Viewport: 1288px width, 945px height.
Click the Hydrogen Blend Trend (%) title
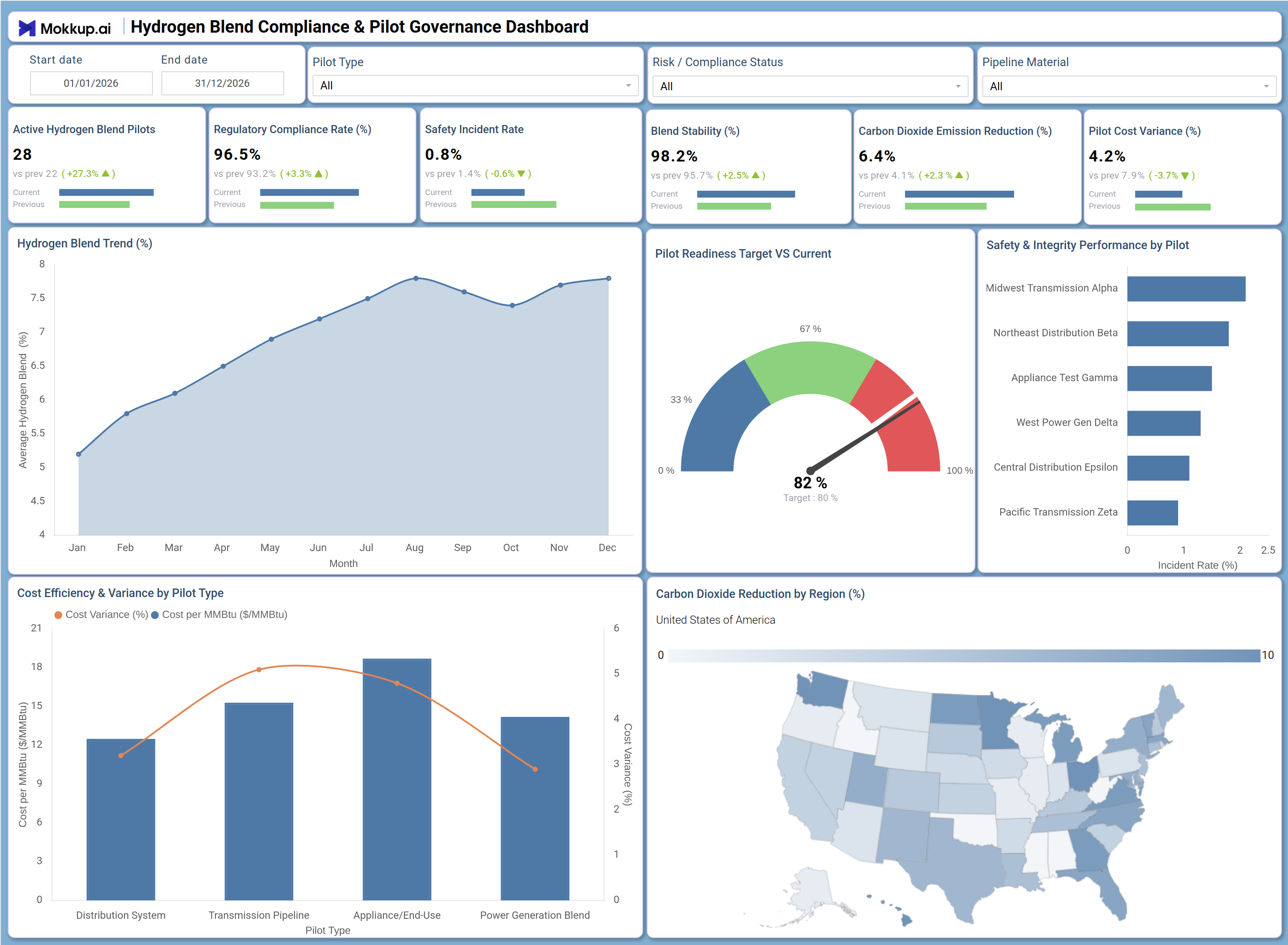[x=85, y=244]
